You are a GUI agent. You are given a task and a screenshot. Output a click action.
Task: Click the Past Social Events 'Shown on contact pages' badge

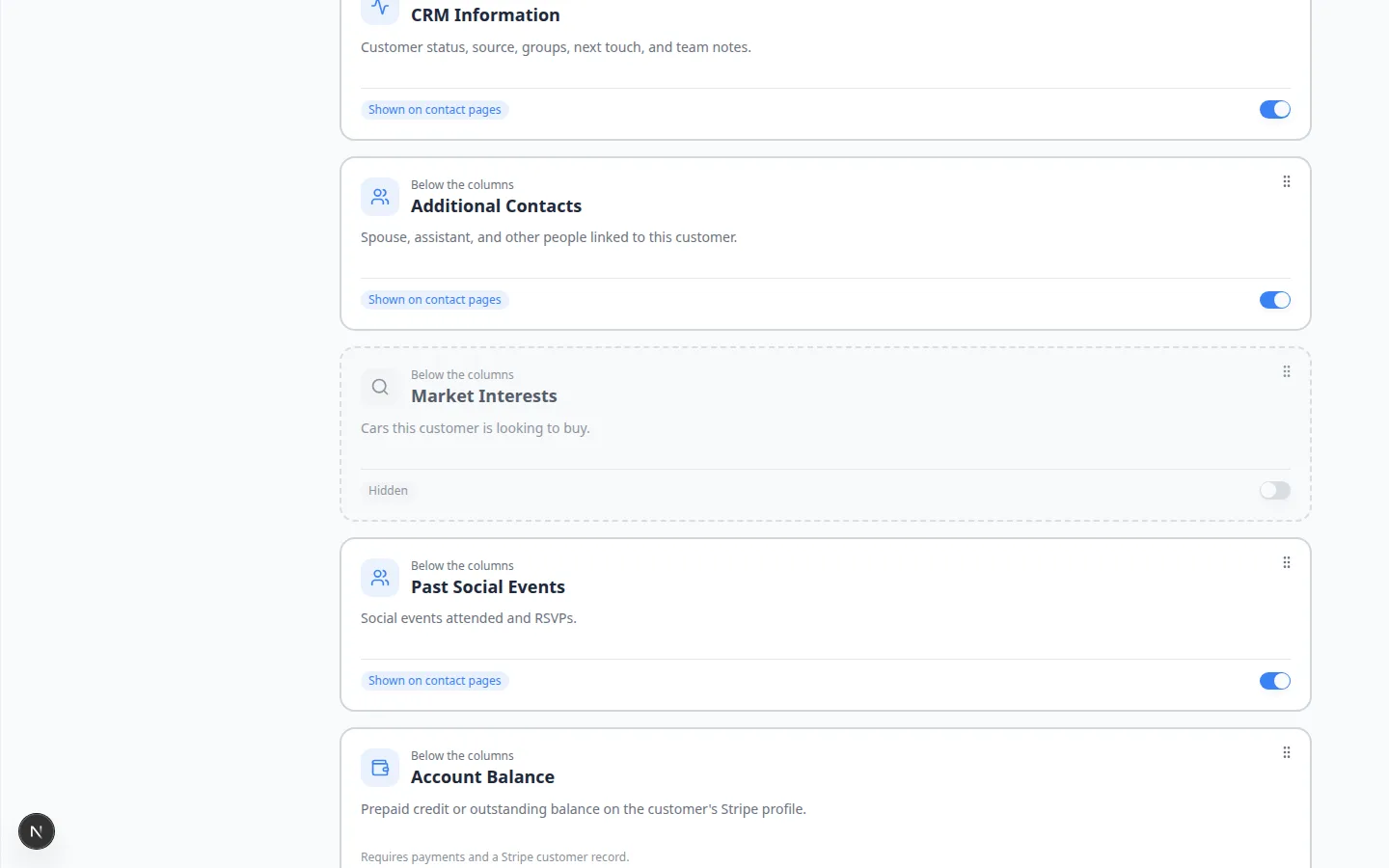(x=435, y=681)
